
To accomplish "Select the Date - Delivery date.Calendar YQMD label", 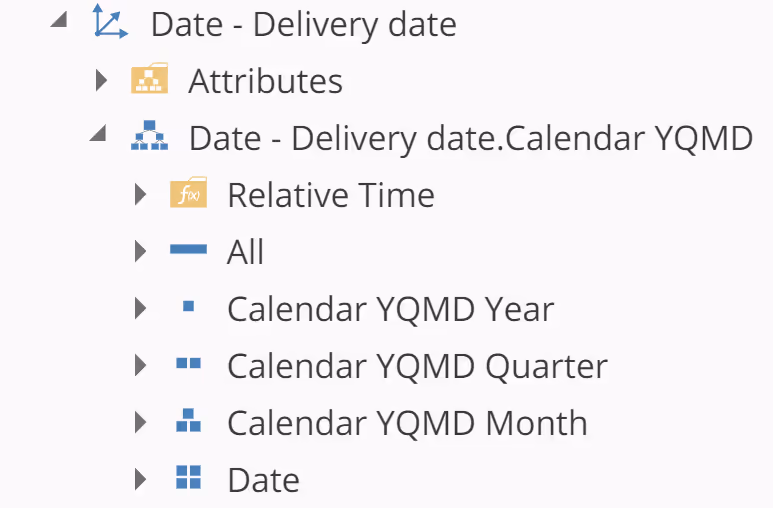I will (470, 138).
